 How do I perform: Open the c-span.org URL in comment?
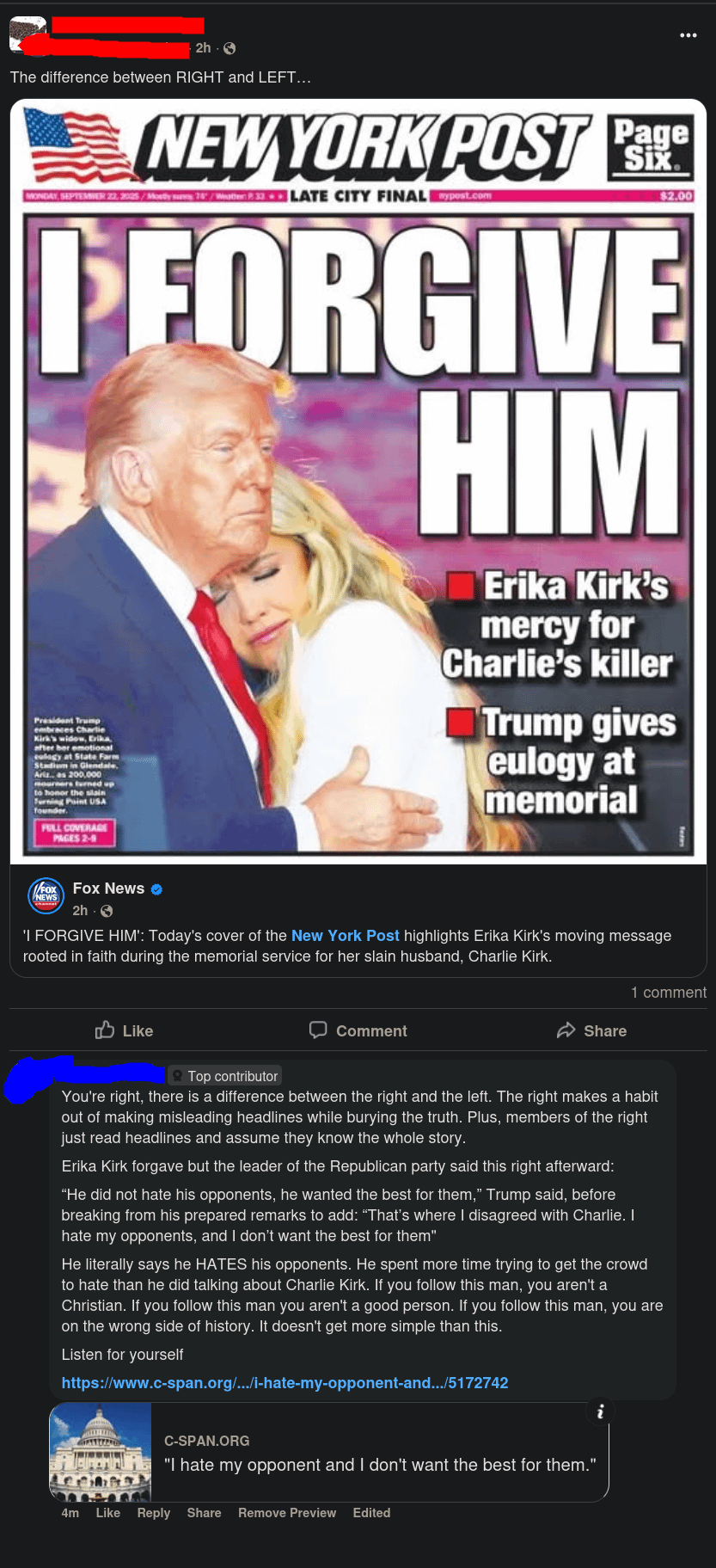(x=285, y=1383)
